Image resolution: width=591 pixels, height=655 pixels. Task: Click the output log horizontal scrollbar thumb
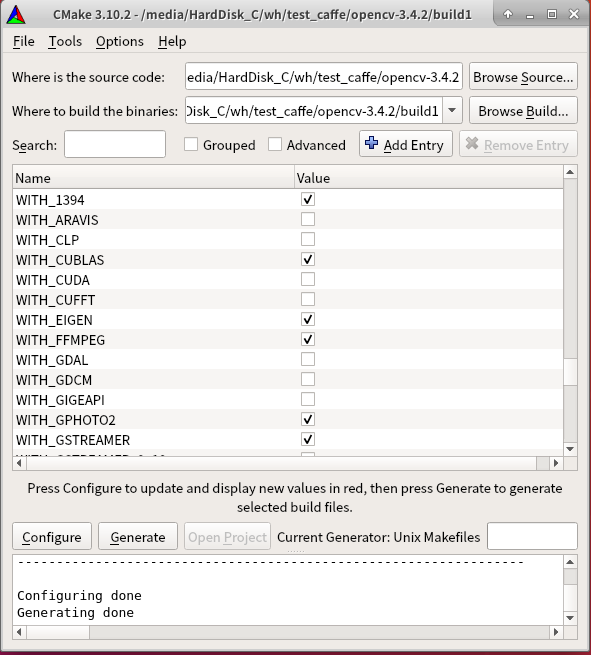point(58,632)
